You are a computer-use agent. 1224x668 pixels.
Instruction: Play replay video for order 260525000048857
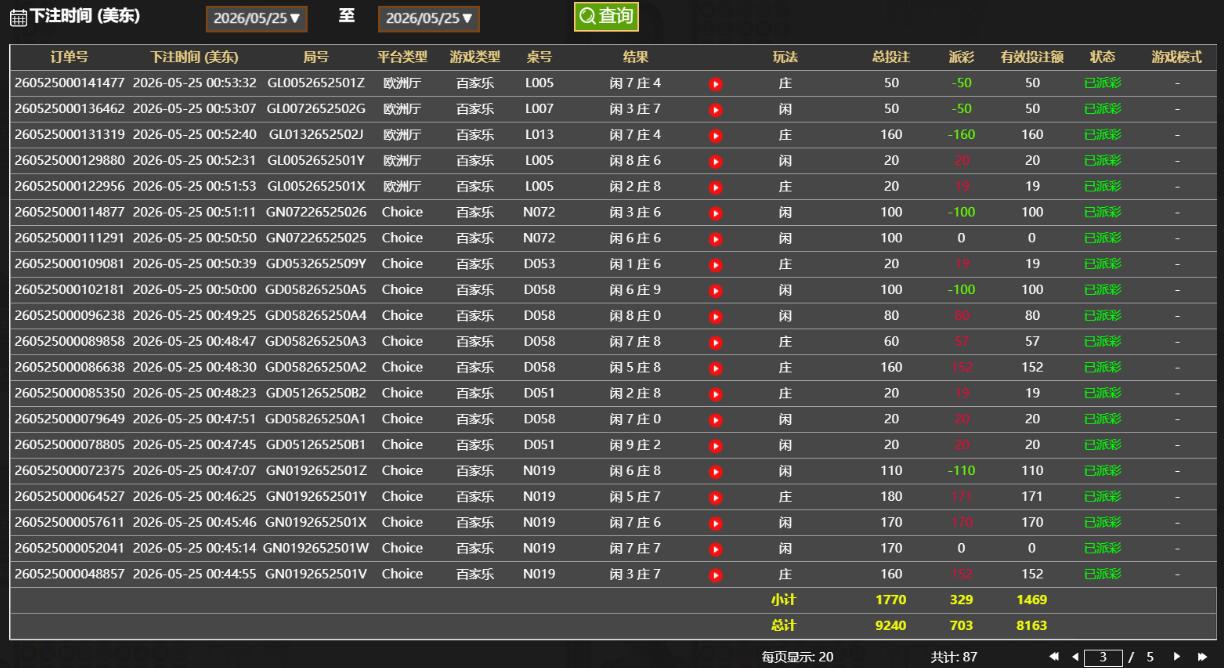coord(715,576)
